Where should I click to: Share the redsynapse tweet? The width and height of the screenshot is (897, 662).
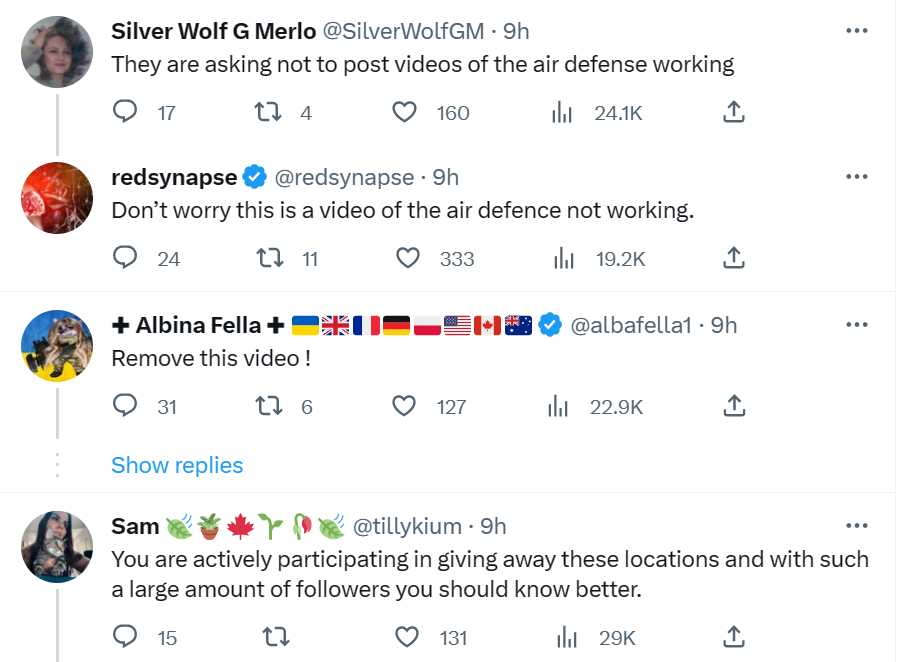(733, 258)
